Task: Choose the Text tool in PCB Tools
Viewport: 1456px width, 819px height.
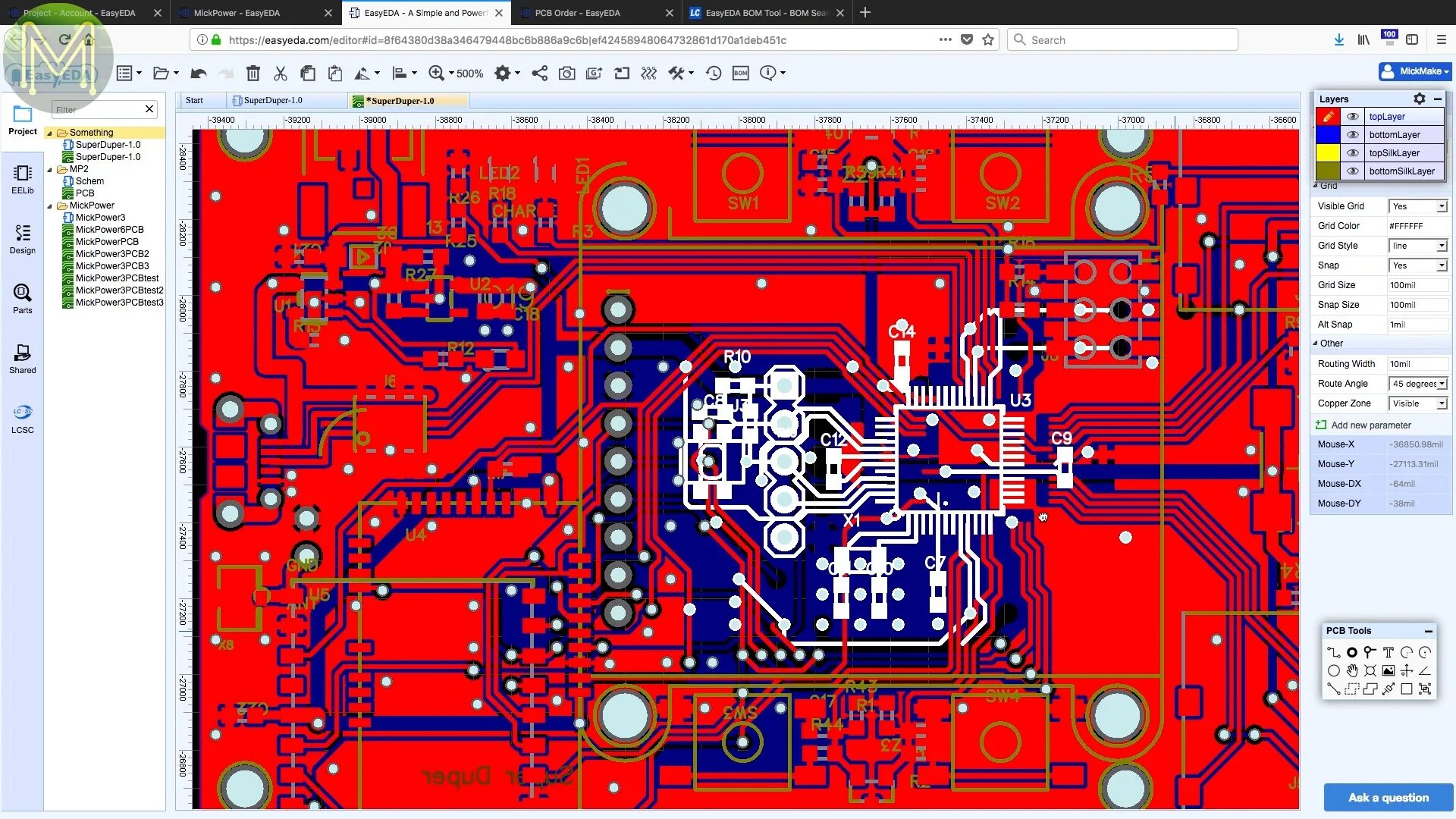Action: (x=1388, y=652)
